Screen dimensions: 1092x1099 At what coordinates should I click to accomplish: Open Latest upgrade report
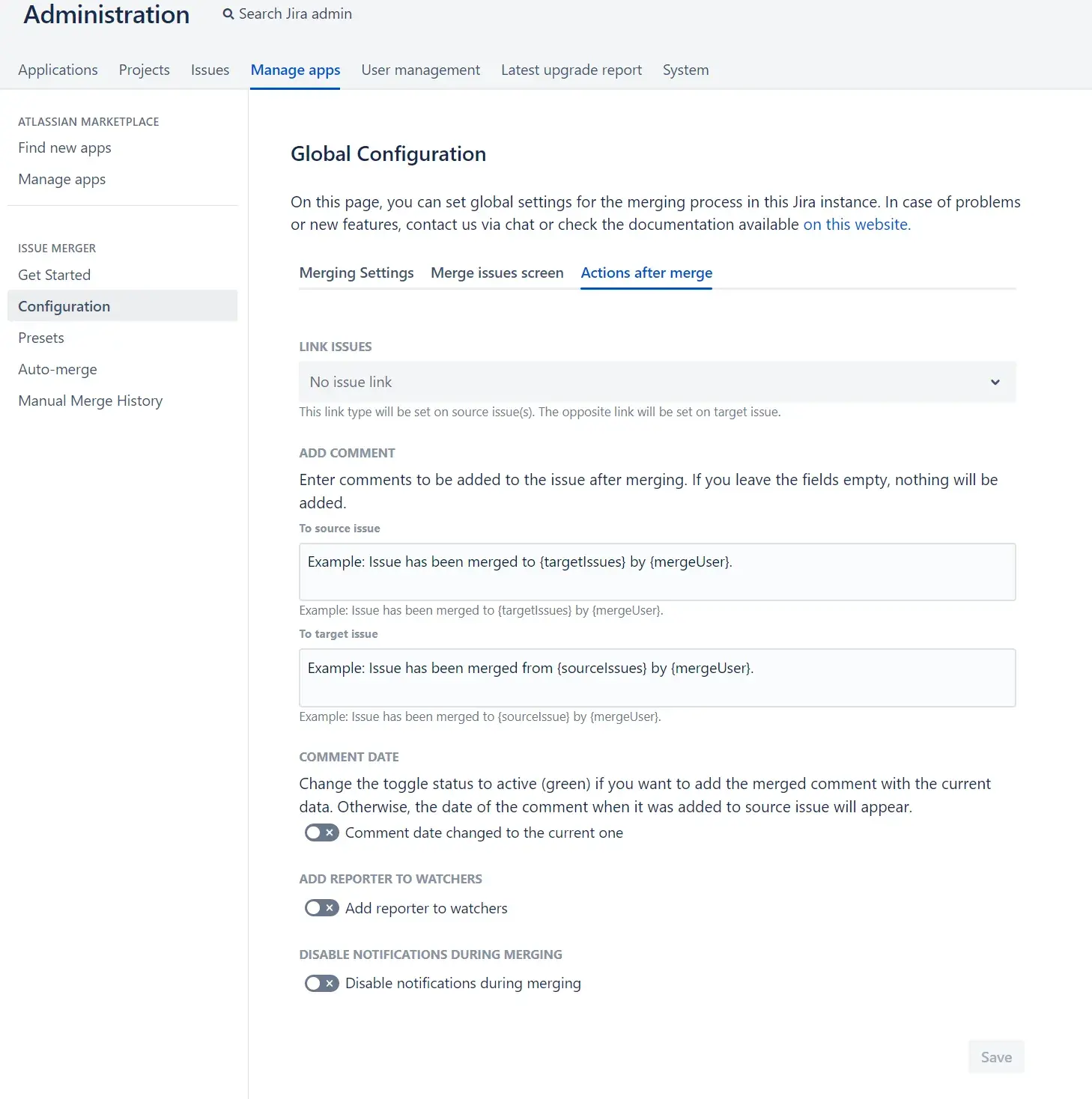point(571,70)
